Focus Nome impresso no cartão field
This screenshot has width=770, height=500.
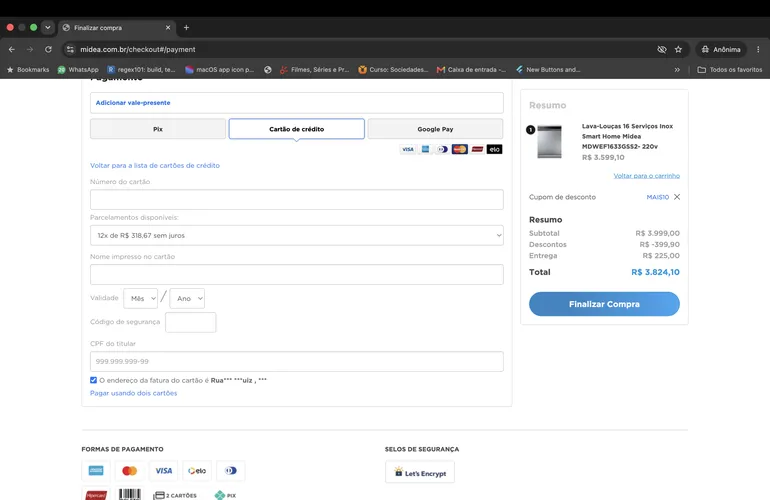297,275
